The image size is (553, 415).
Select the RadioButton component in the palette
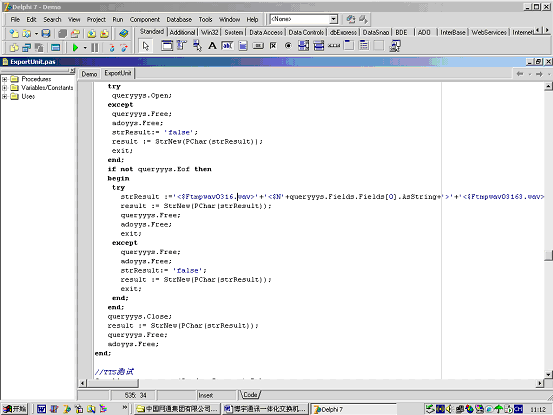pos(288,45)
